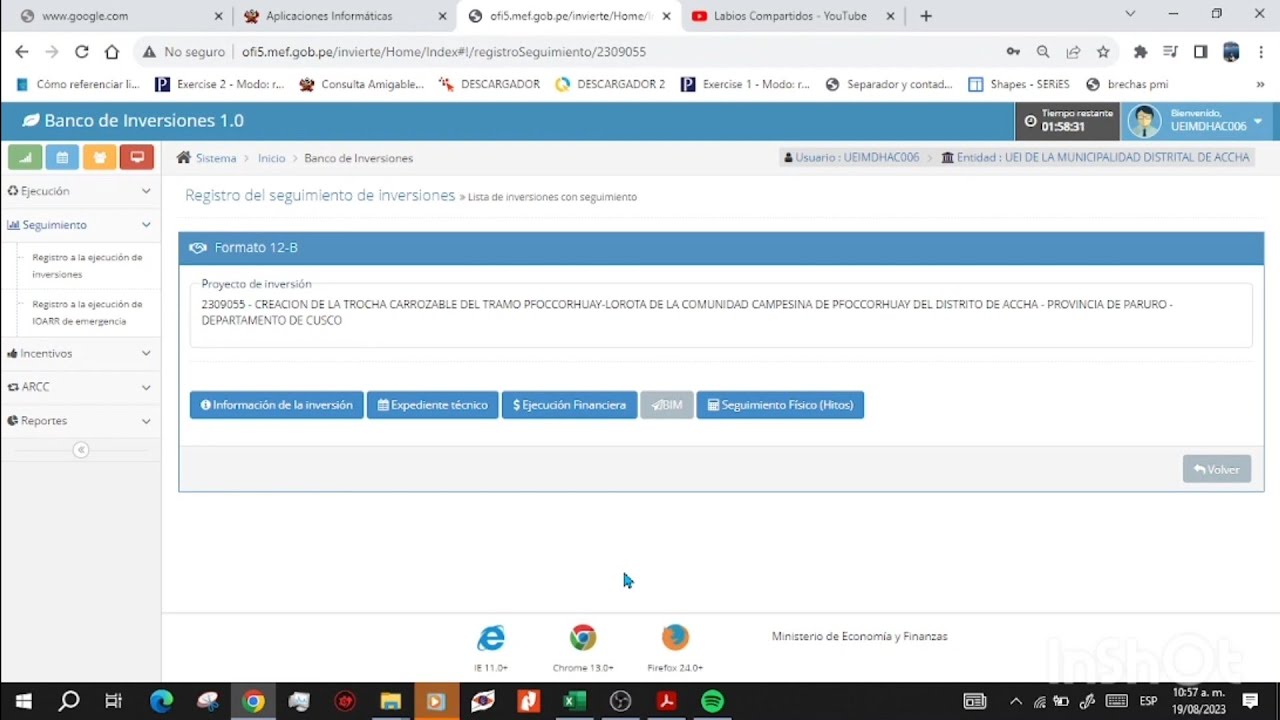Image resolution: width=1280 pixels, height=720 pixels.
Task: Open Adobe Acrobat from the taskbar
Action: point(667,702)
